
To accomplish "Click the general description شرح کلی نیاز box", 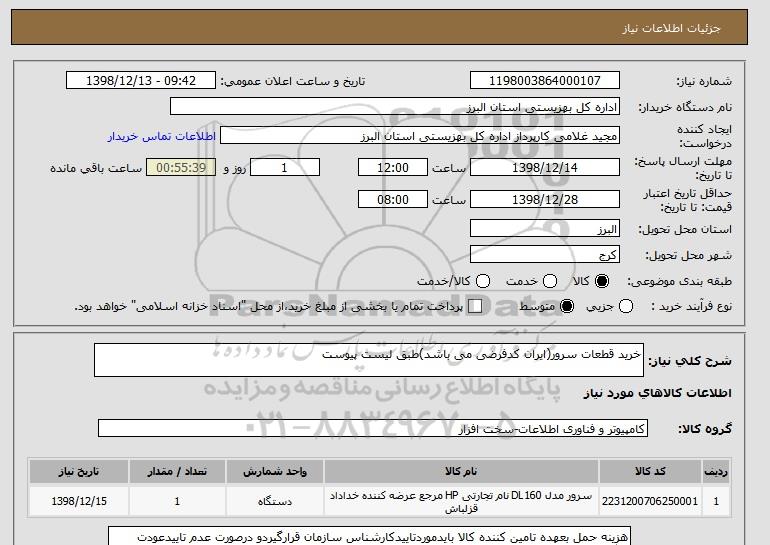I will tap(369, 360).
